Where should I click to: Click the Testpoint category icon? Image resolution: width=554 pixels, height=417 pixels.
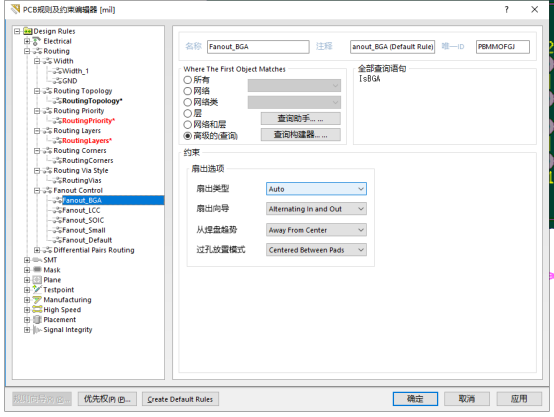click(x=37, y=290)
